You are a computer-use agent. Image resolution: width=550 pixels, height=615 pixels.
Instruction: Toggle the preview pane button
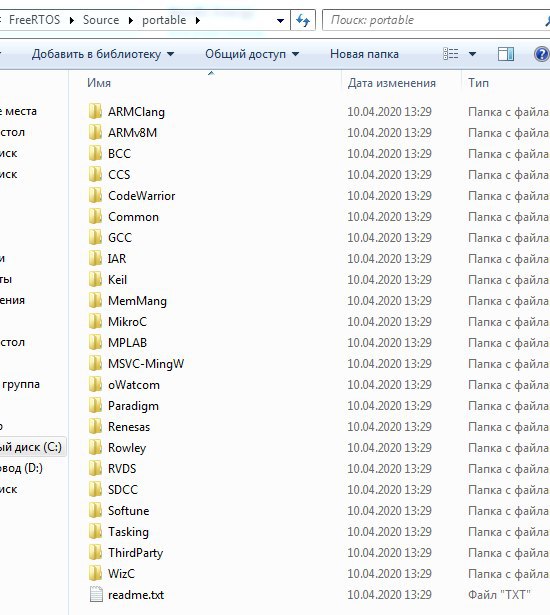coord(506,54)
